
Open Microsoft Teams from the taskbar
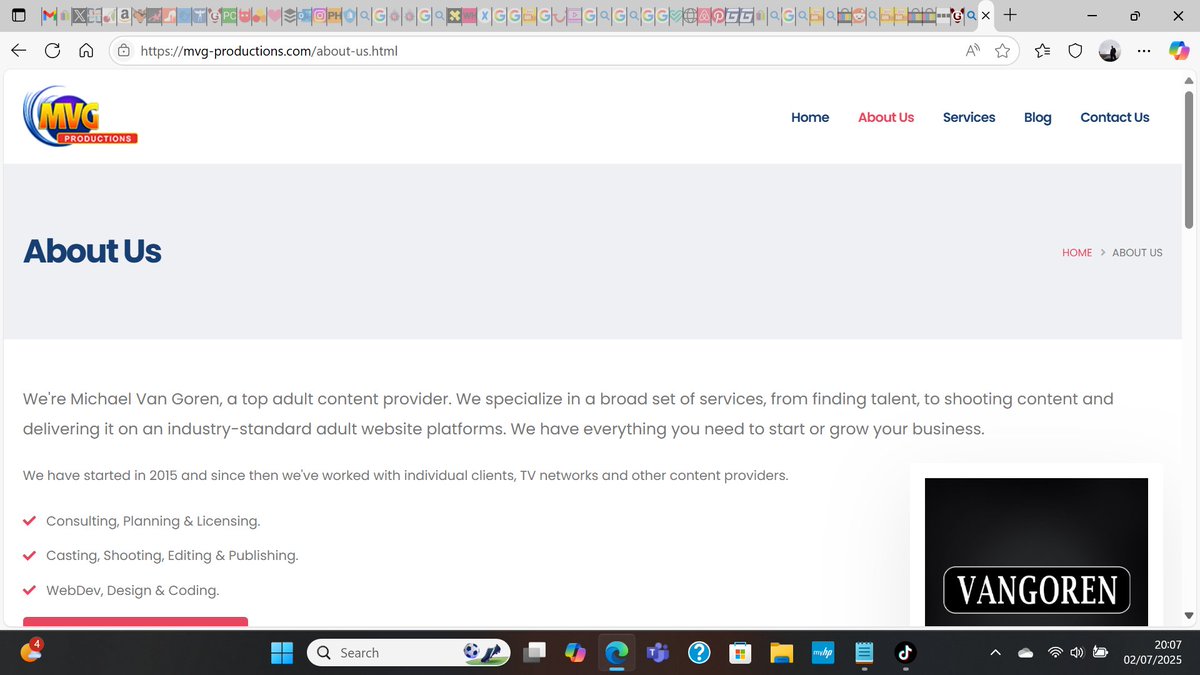(x=657, y=653)
